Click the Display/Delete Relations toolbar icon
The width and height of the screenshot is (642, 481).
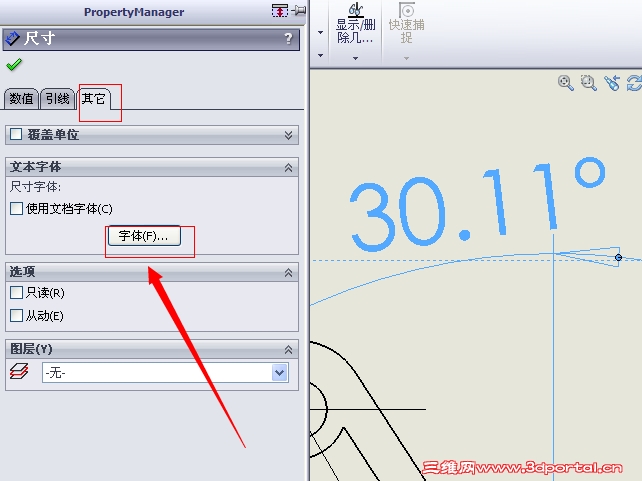click(x=355, y=11)
